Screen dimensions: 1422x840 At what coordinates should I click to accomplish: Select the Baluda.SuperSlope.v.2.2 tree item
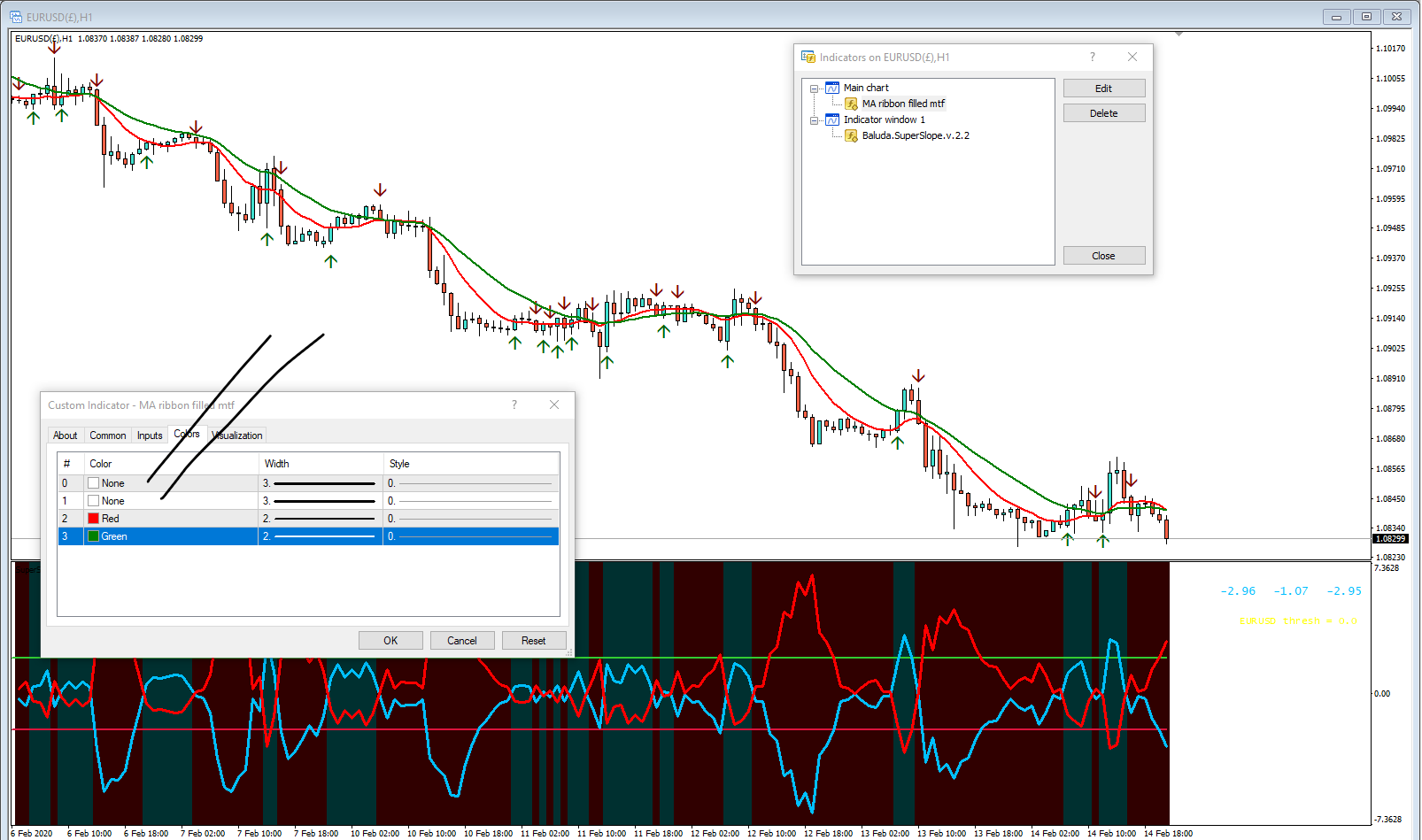click(915, 135)
